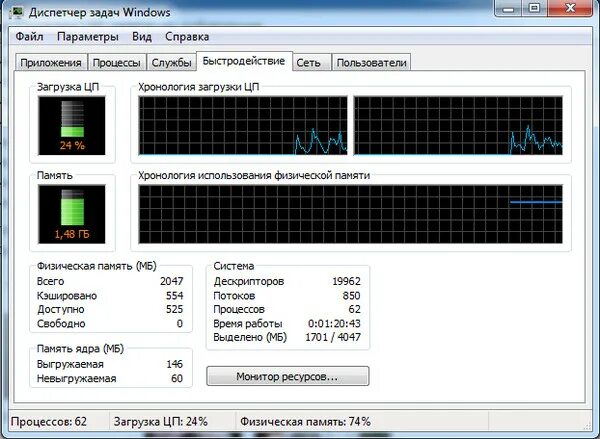Click the memory gauge showing 1,48 ГБ
The width and height of the screenshot is (600, 439).
point(72,214)
